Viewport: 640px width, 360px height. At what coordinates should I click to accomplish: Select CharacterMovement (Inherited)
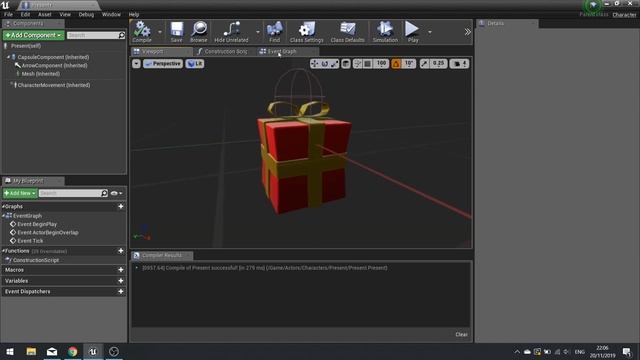53,85
